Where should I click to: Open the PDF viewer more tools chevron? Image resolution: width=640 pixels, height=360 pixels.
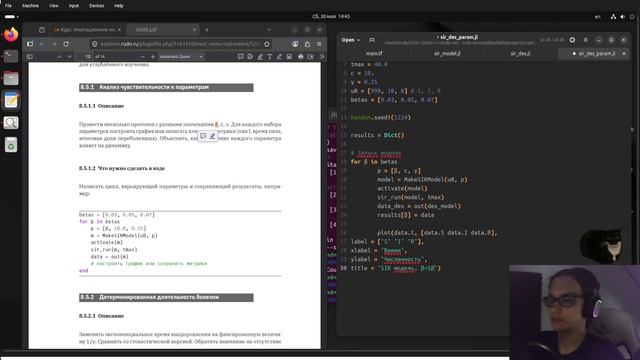(322, 57)
